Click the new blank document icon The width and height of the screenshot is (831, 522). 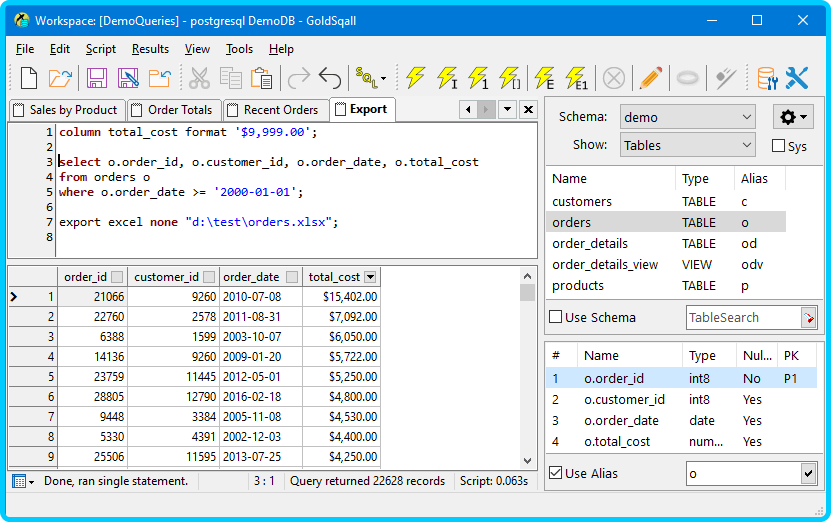29,78
